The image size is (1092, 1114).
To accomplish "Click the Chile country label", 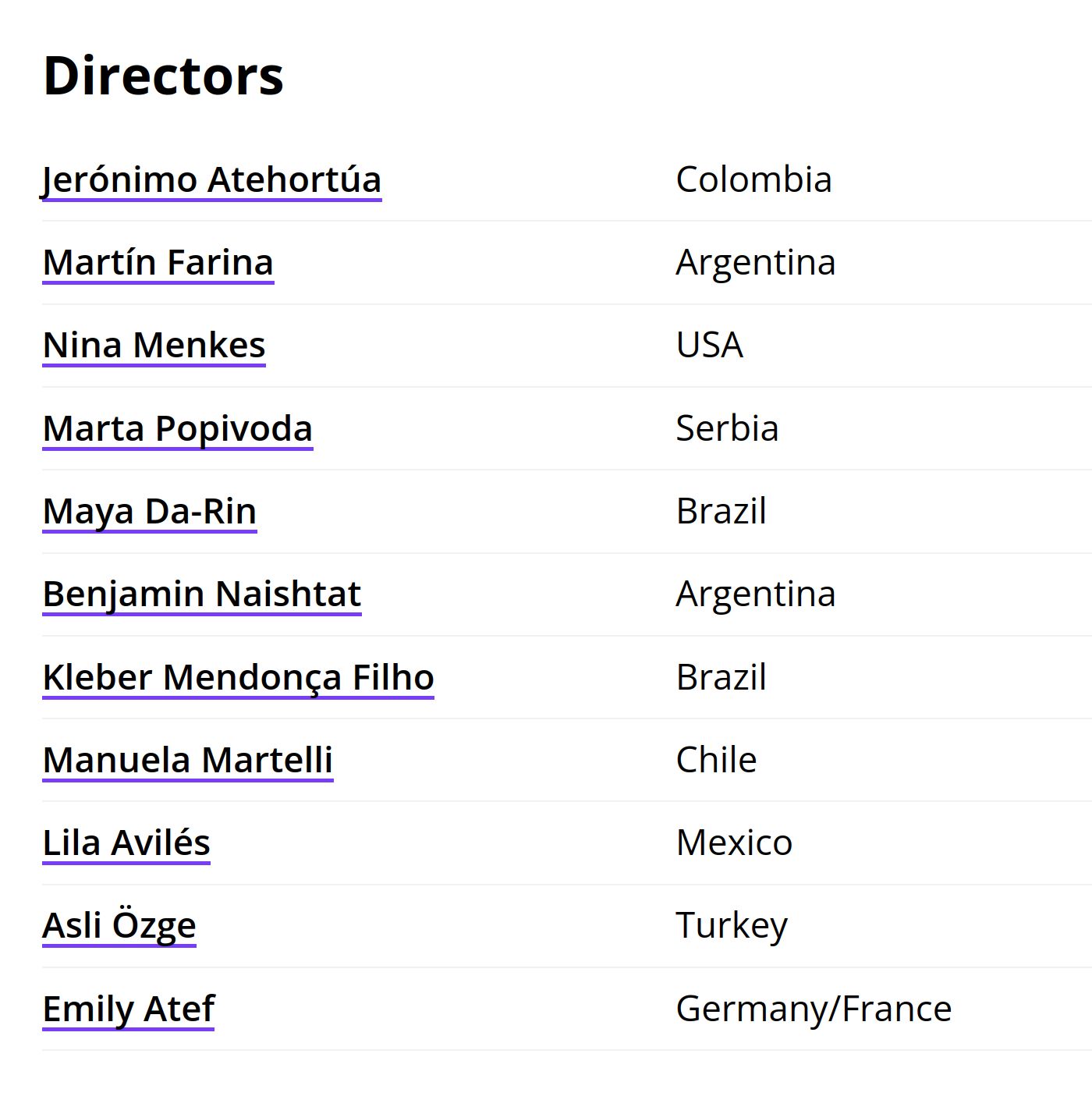I will tap(716, 760).
